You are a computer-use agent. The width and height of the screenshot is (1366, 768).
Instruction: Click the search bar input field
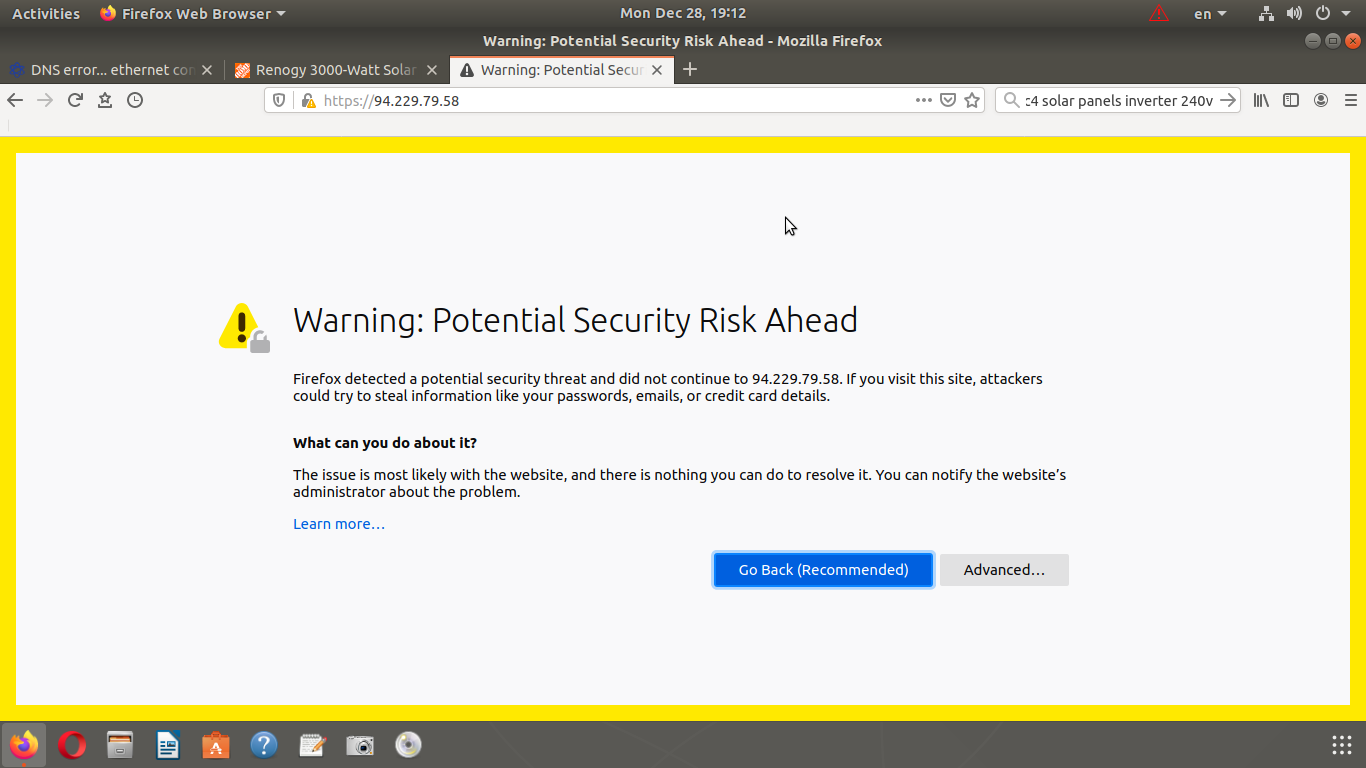[x=1117, y=100]
